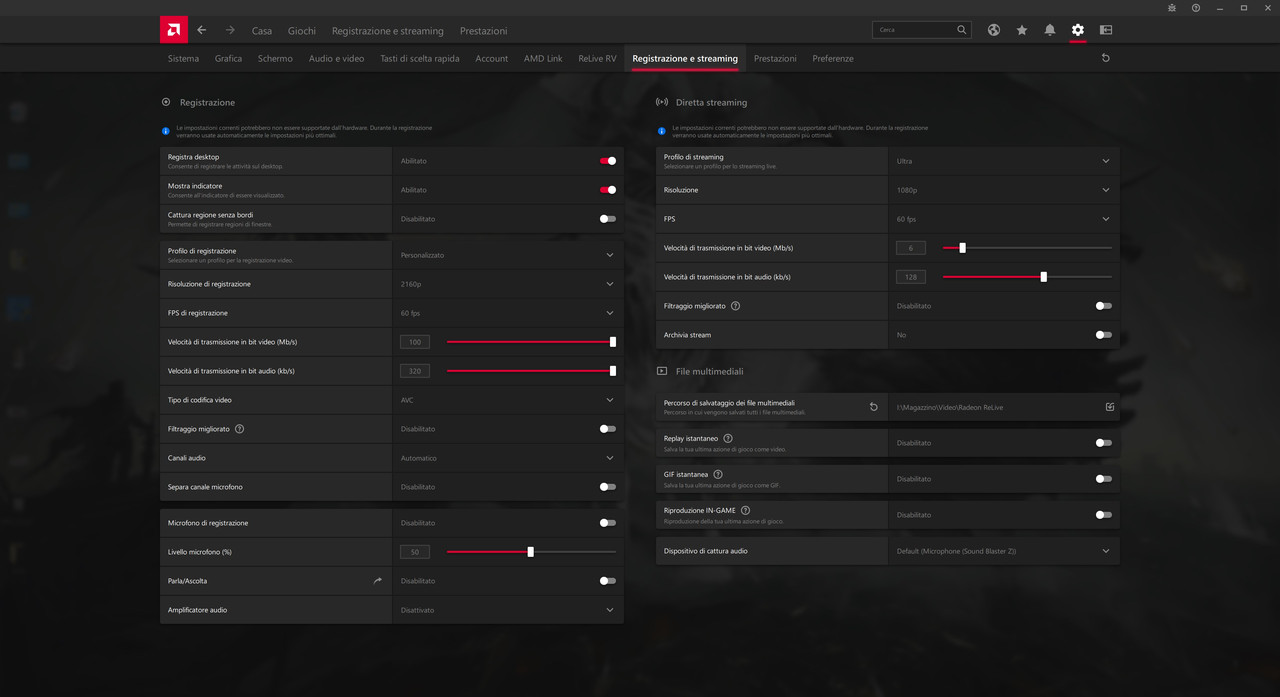
Task: Open the web browser globe icon
Action: 994,30
